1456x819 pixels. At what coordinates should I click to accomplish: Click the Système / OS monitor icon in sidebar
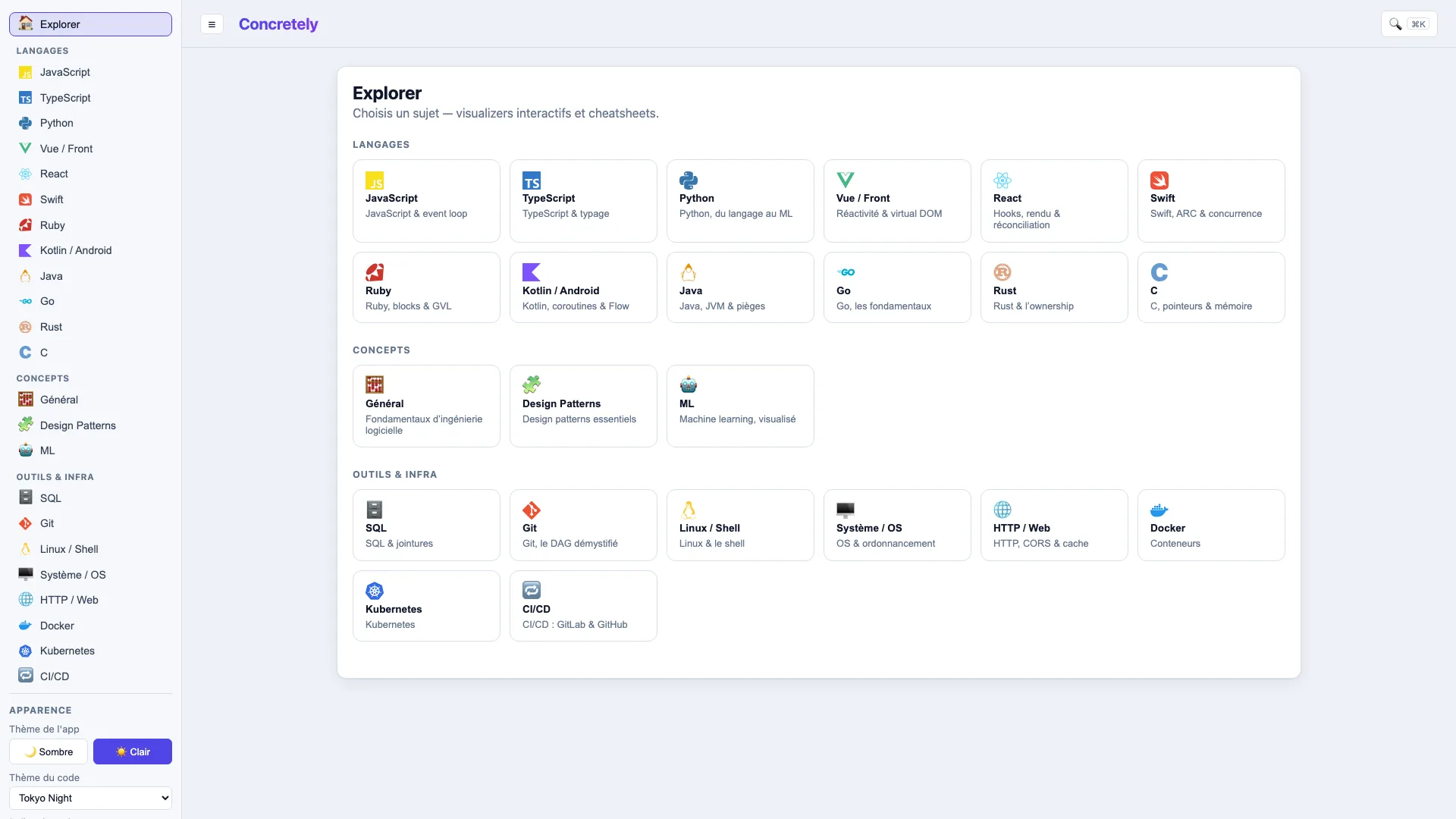(26, 574)
